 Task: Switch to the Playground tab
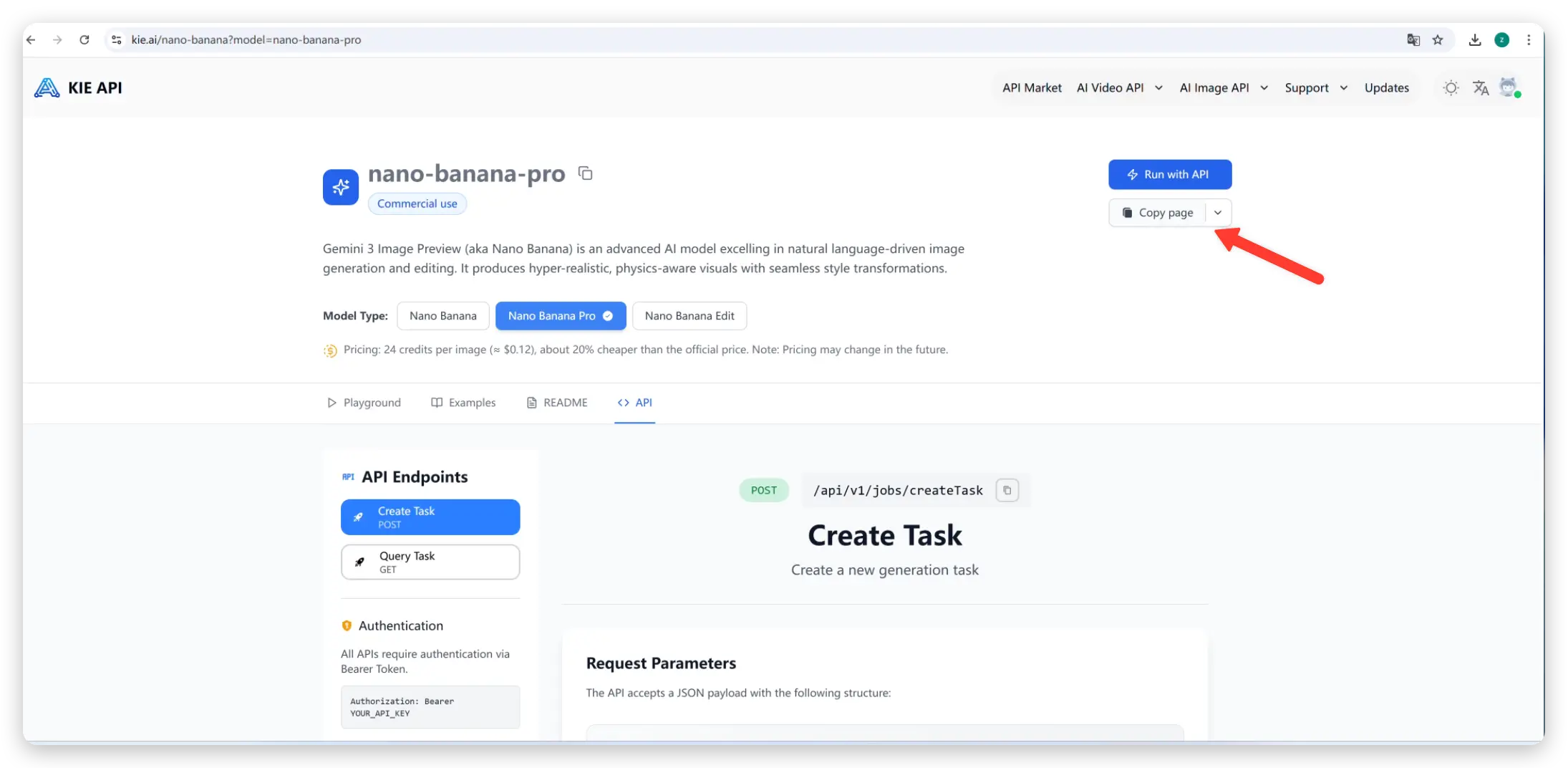tap(364, 403)
